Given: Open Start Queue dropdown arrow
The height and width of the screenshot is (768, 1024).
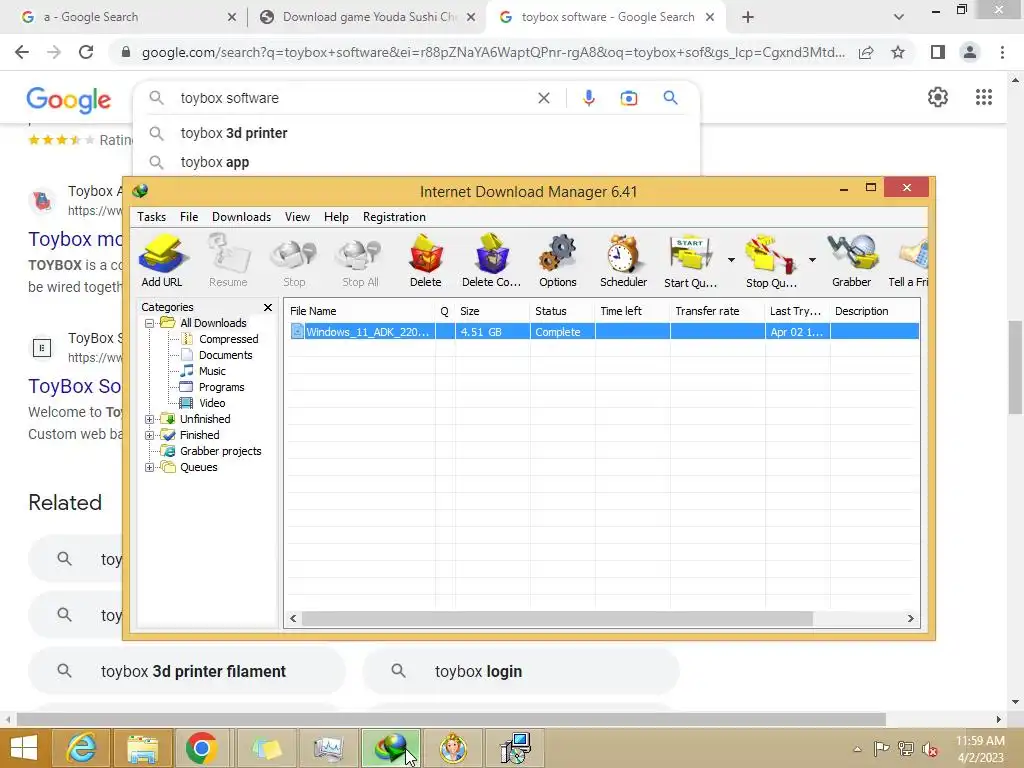Looking at the screenshot, I should coord(731,260).
